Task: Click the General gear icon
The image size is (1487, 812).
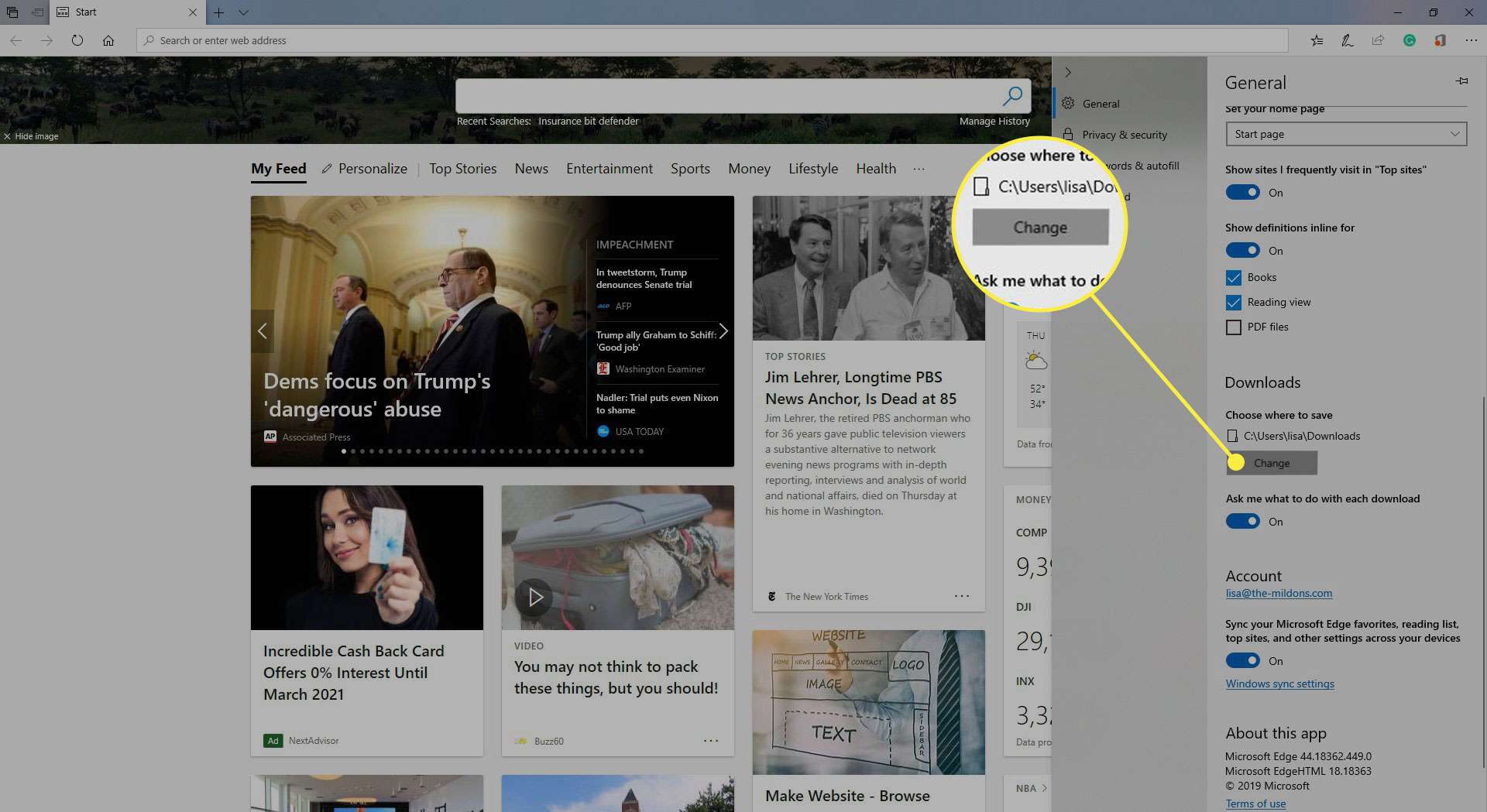Action: pyautogui.click(x=1068, y=103)
